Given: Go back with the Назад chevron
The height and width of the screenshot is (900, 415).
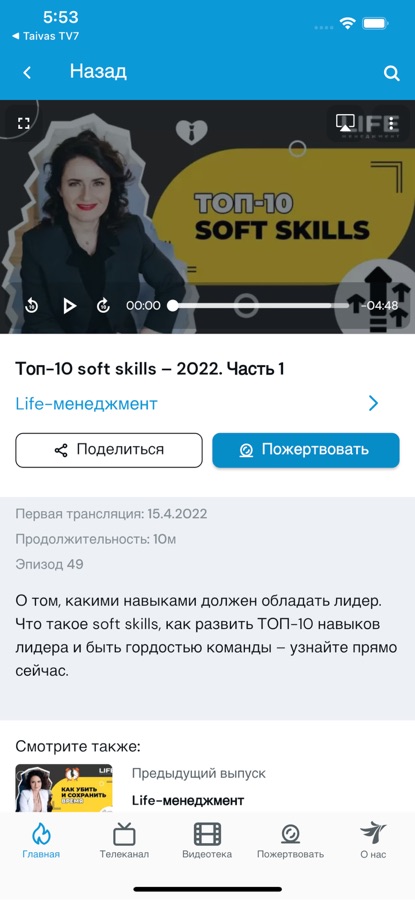Looking at the screenshot, I should pos(26,72).
